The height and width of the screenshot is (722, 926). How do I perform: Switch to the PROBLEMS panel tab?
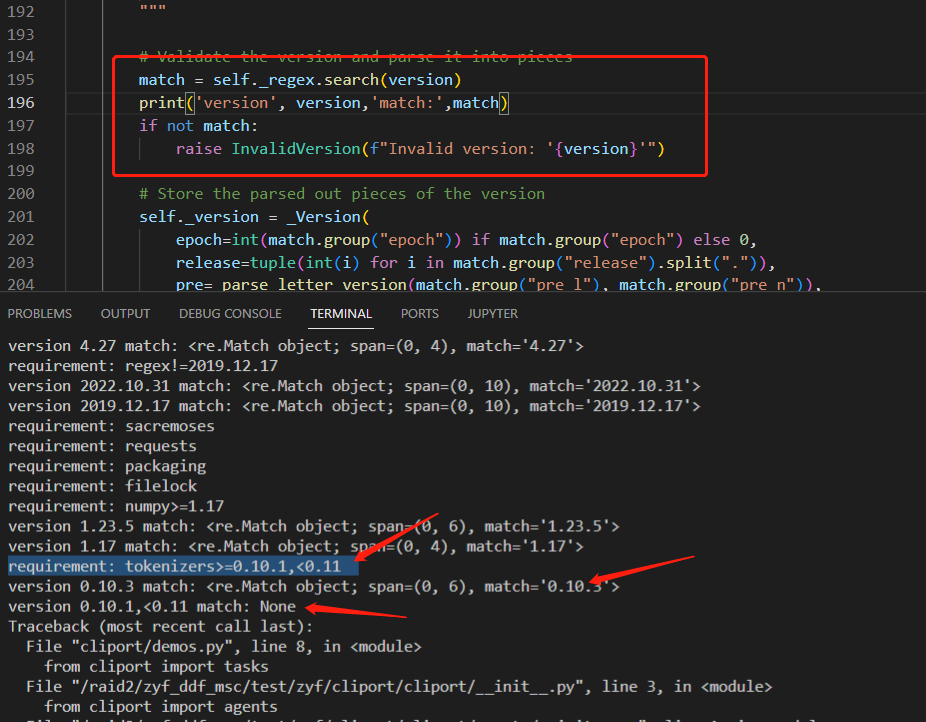(39, 313)
